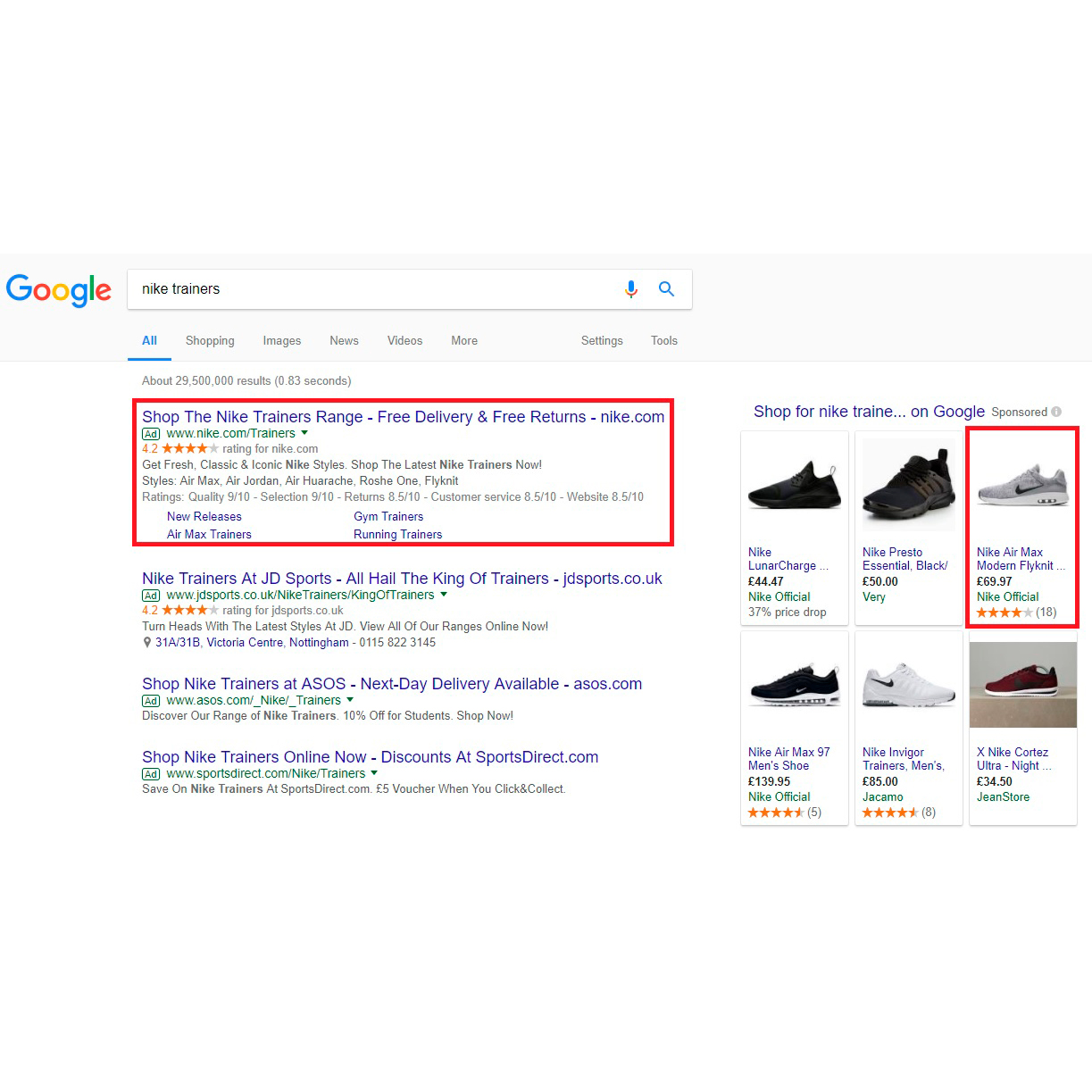This screenshot has height=1092, width=1092.
Task: Click the £139.95 price text
Action: (770, 781)
